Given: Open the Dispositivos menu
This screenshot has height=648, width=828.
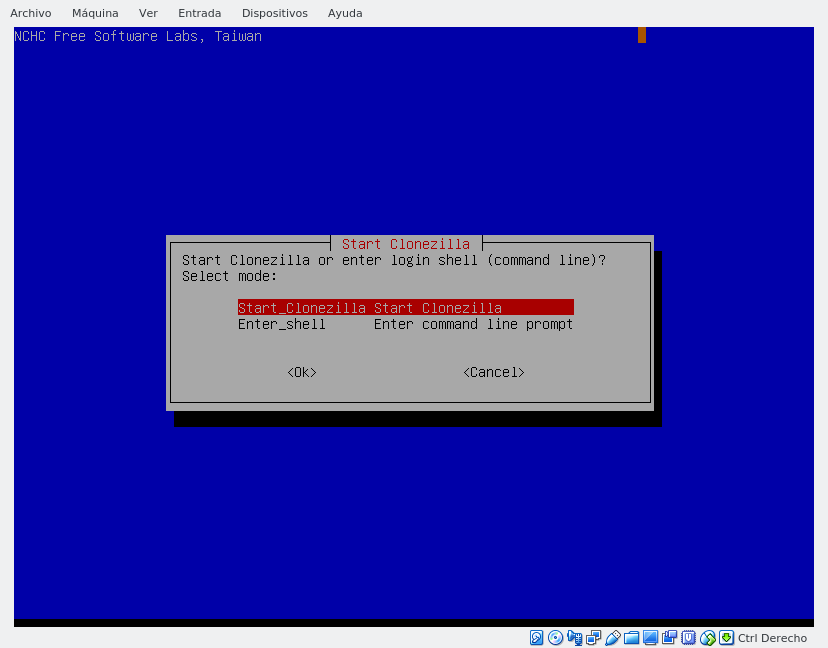Looking at the screenshot, I should 275,13.
